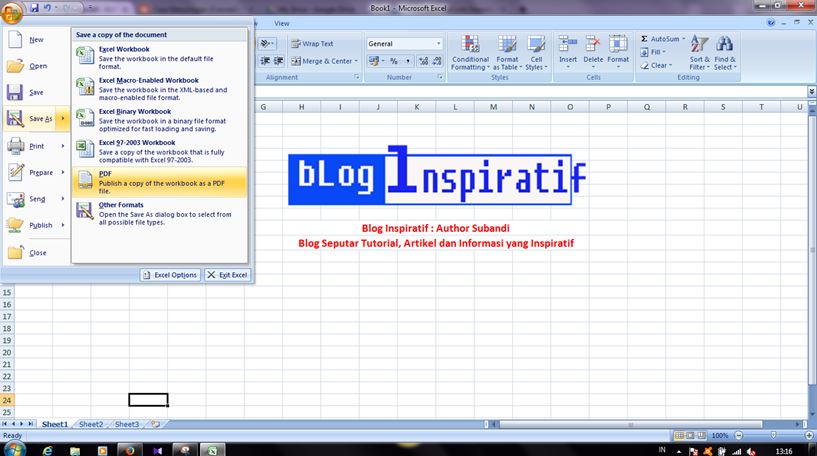Choose Excel 97-2003 Workbook format

[x=159, y=151]
